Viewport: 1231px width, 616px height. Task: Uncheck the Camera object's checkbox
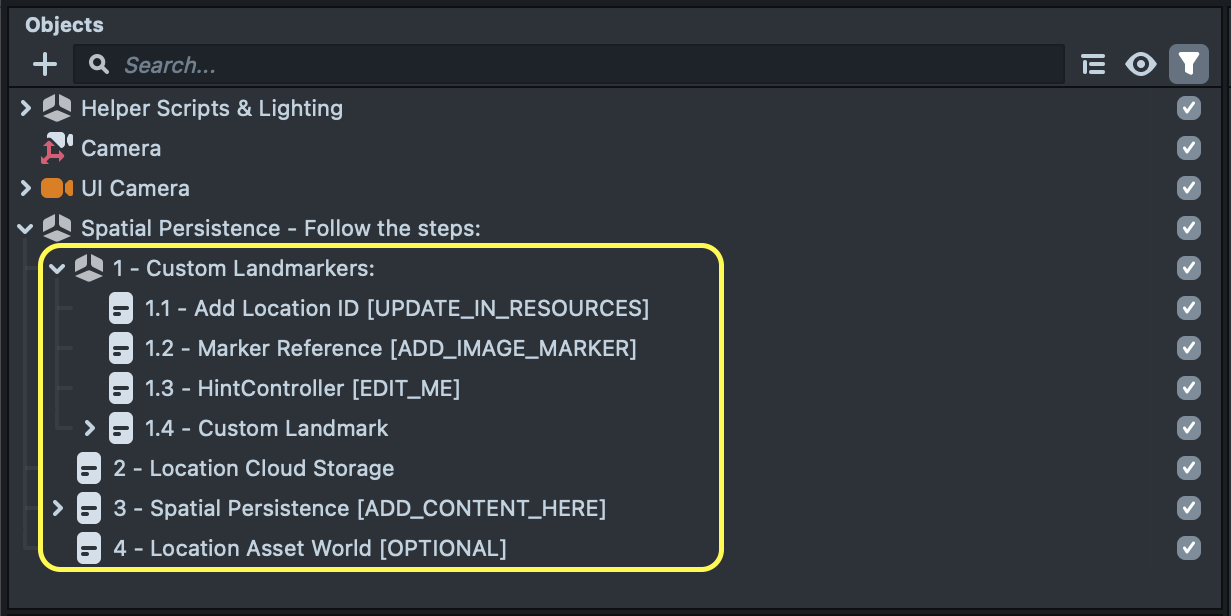pos(1188,148)
